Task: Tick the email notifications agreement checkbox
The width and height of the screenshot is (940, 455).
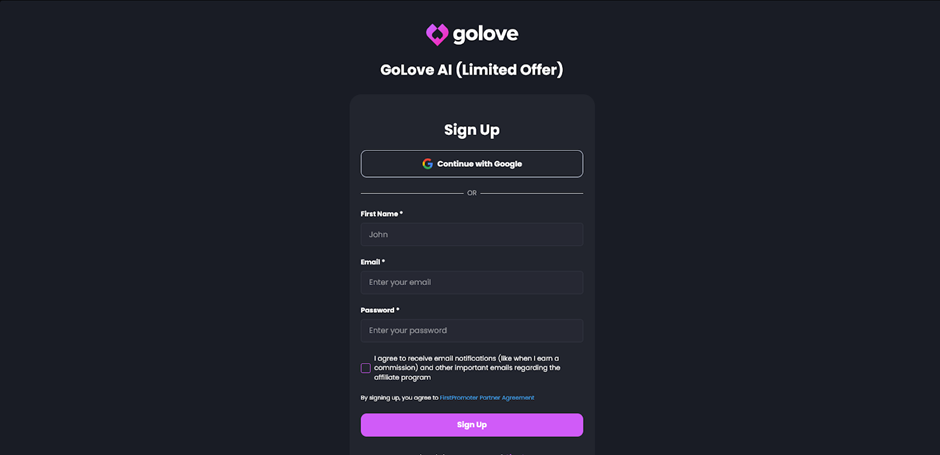Action: (366, 368)
